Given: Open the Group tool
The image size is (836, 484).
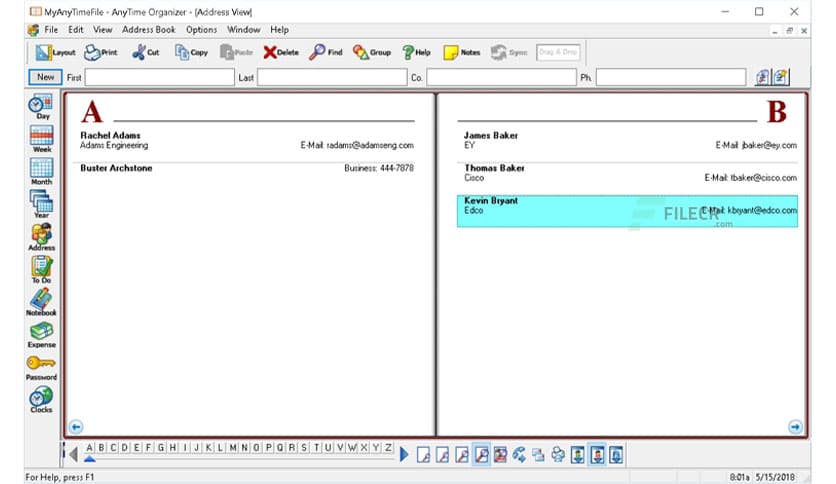Looking at the screenshot, I should tap(372, 52).
